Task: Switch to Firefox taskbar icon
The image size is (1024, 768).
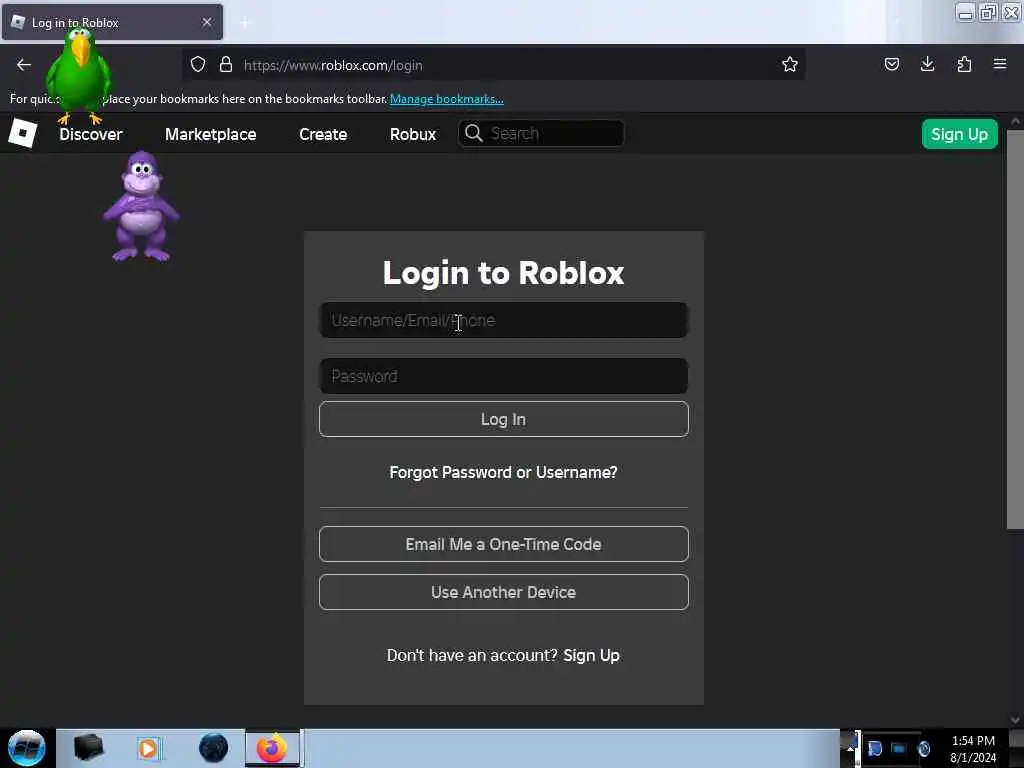Action: 272,748
